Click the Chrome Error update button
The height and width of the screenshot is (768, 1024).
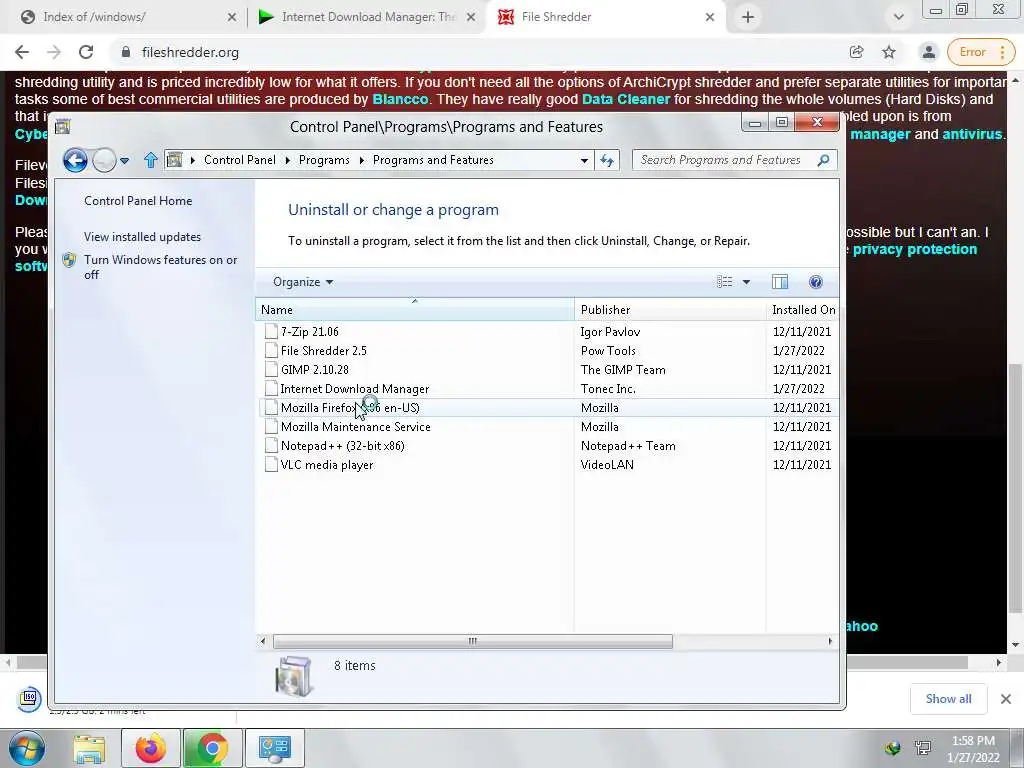tap(981, 52)
